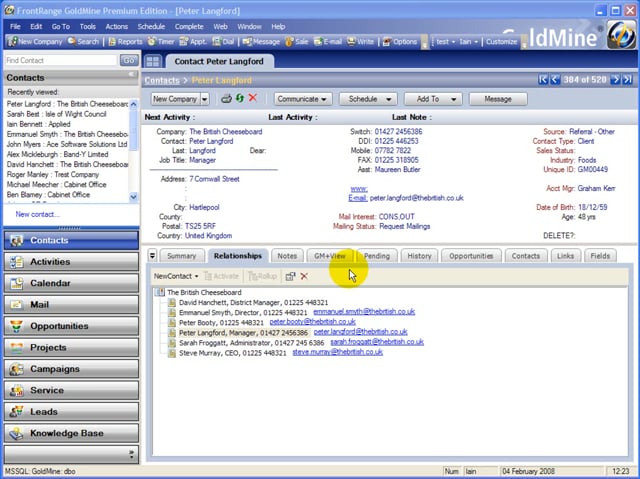Open the Calendar navigation section

tap(71, 283)
